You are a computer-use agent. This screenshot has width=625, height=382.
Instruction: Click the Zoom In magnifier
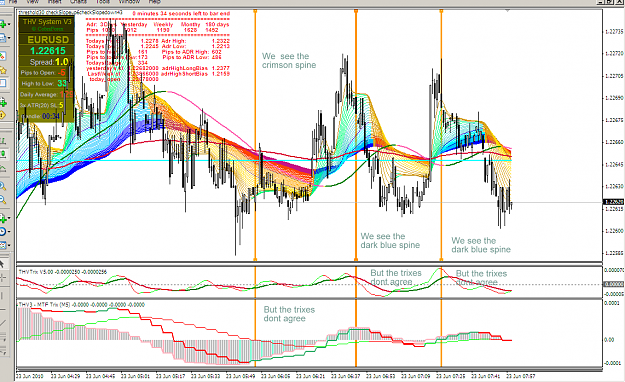pos(3,186)
